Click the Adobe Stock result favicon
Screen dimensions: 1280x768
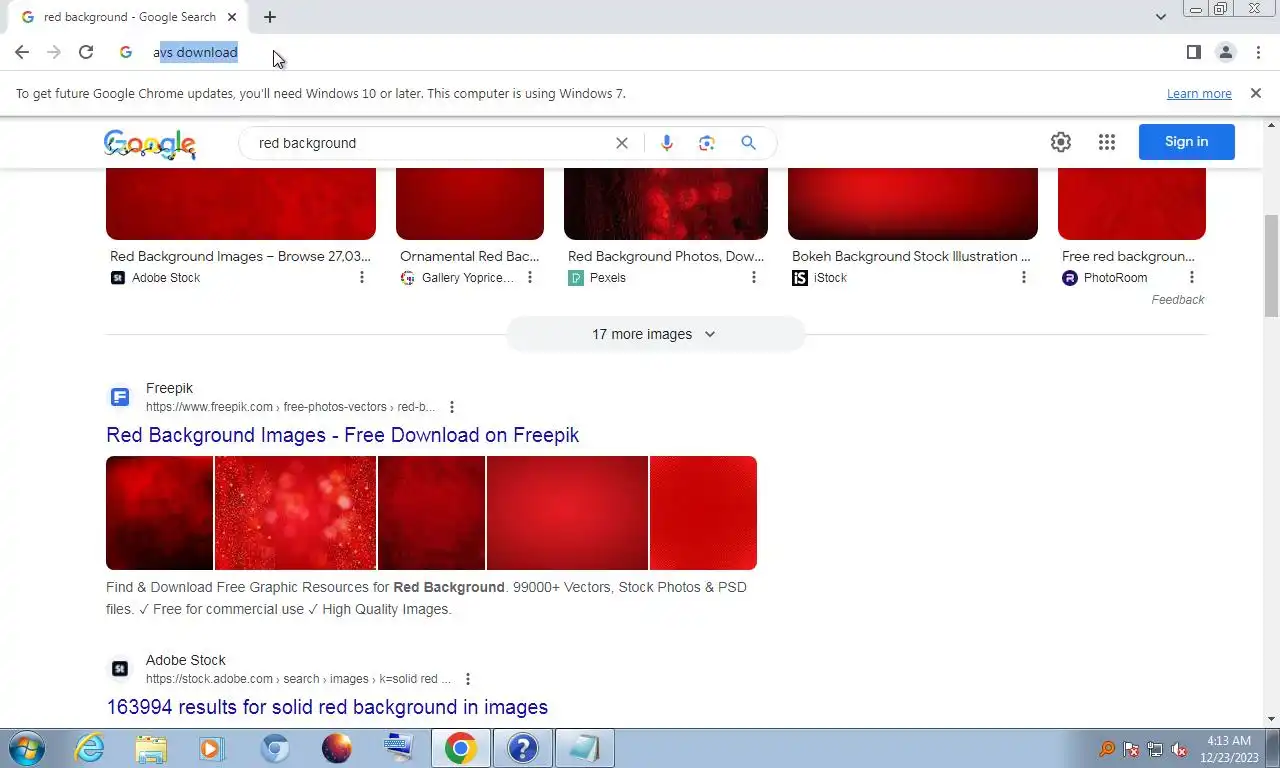(120, 669)
